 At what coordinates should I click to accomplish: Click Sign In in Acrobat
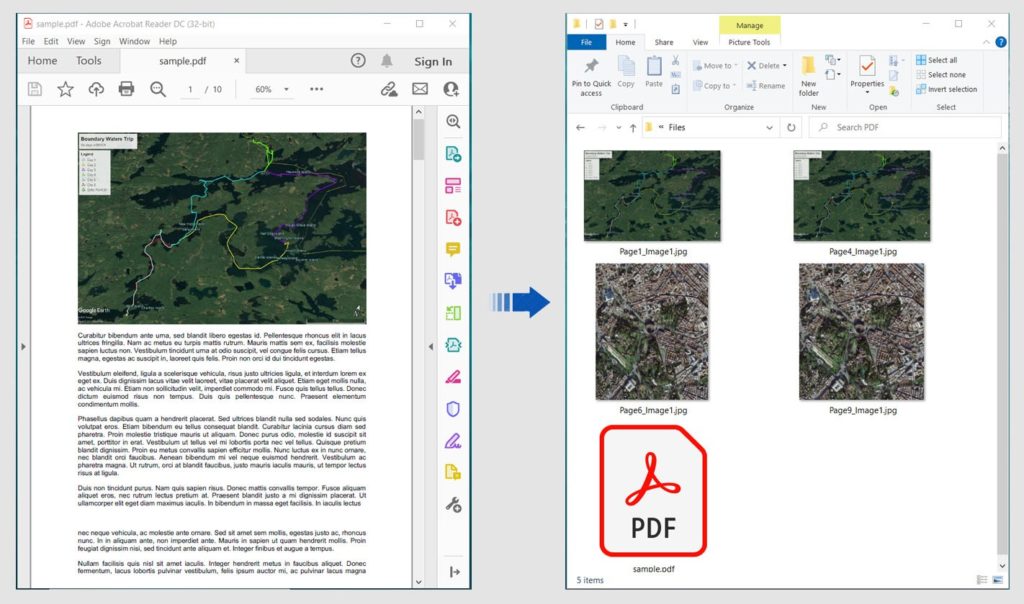tap(433, 60)
